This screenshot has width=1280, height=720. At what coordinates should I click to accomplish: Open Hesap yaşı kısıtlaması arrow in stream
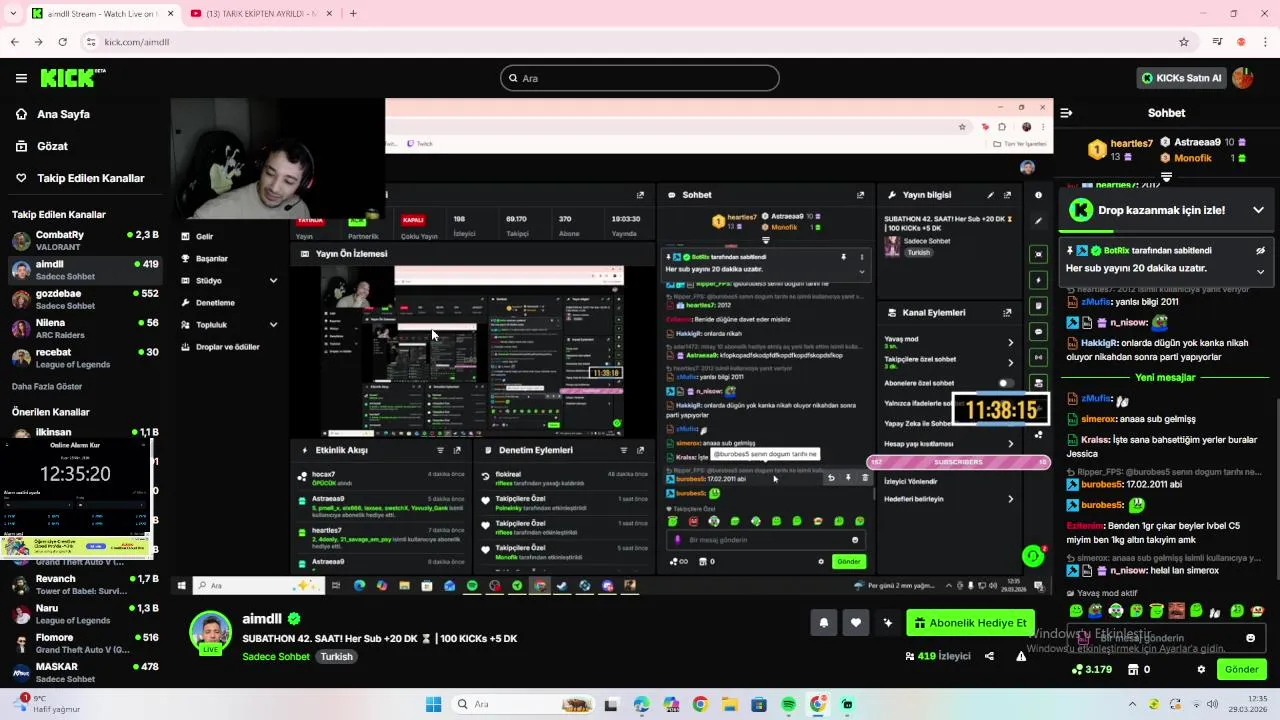(x=1010, y=443)
